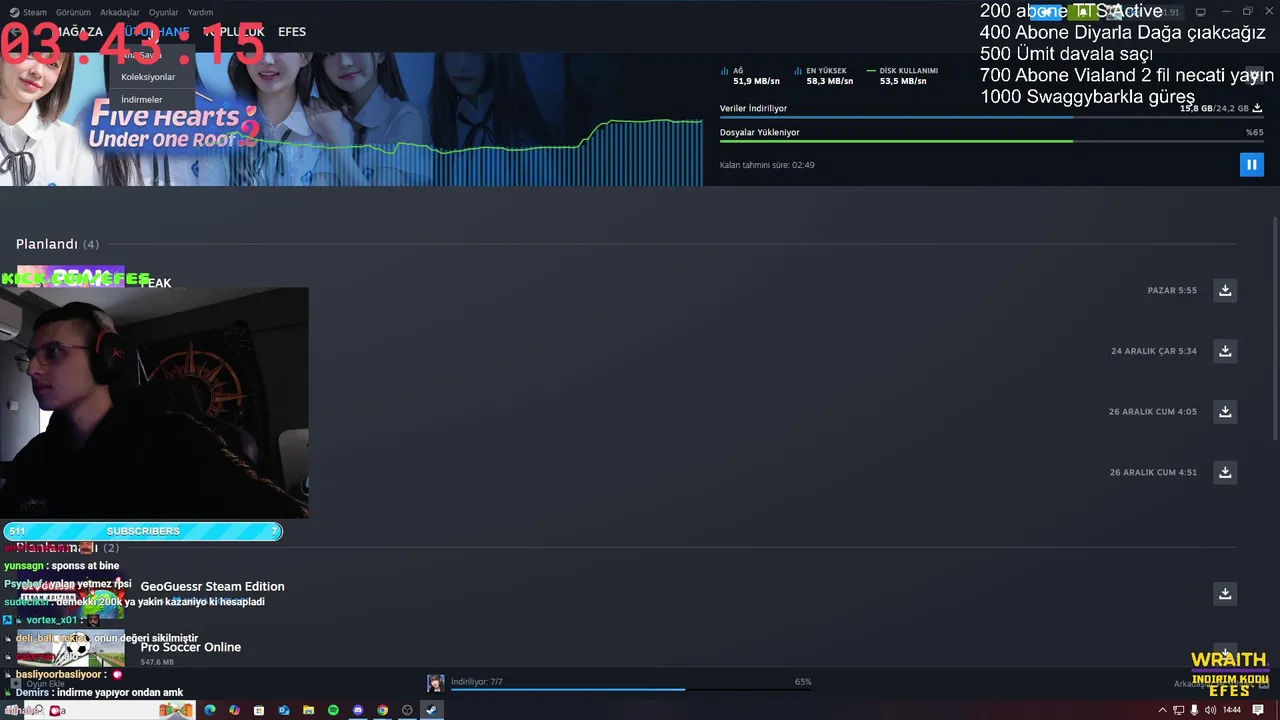Open the Yardım menu
This screenshot has height=720, width=1280.
coord(200,12)
